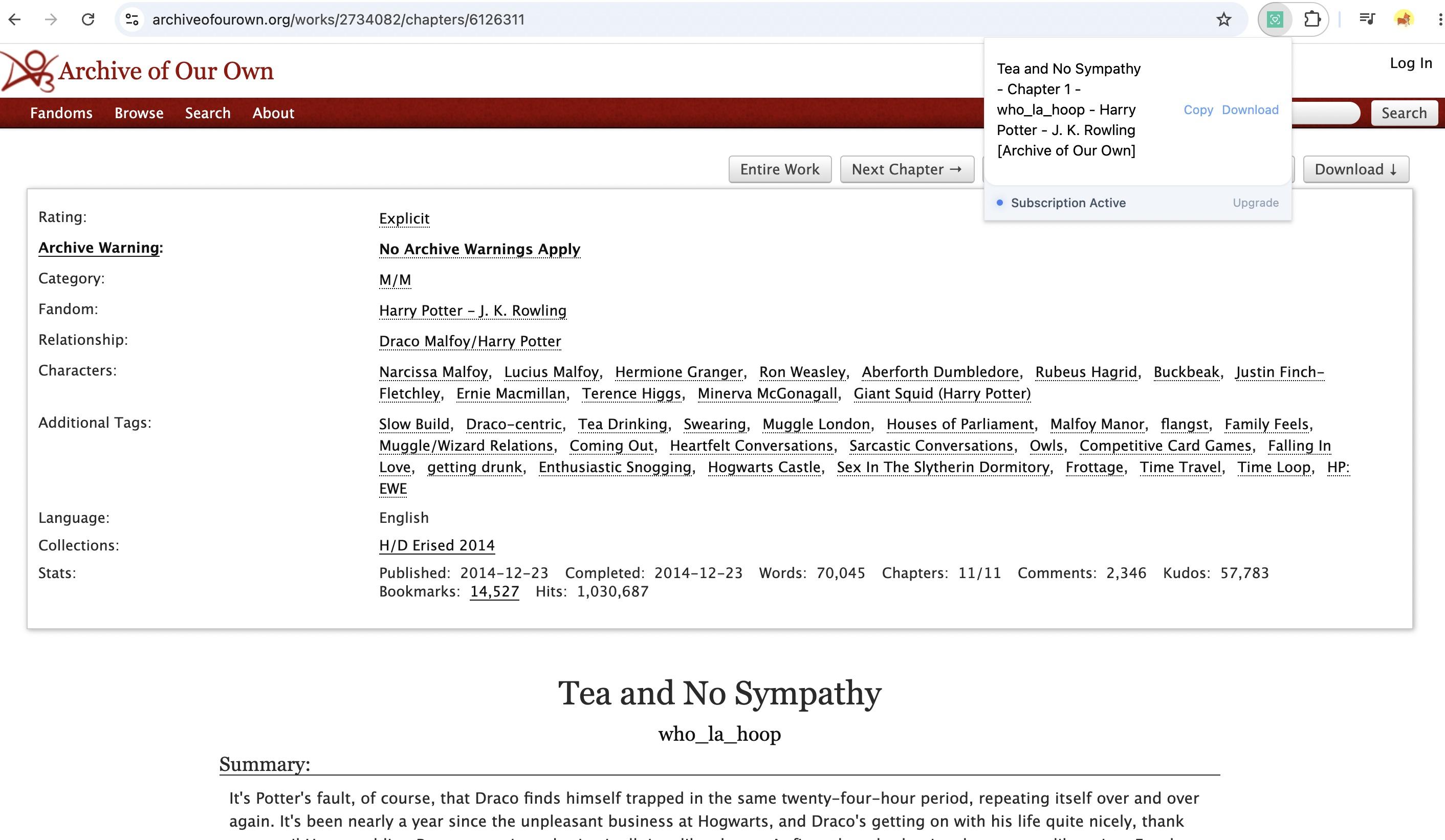Open the Time Loop tag
Image resolution: width=1445 pixels, height=840 pixels.
[1274, 467]
